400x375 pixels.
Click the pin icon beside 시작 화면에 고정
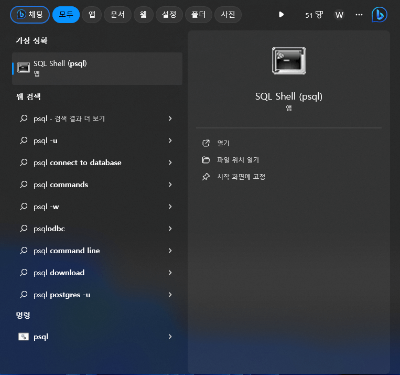pos(206,177)
